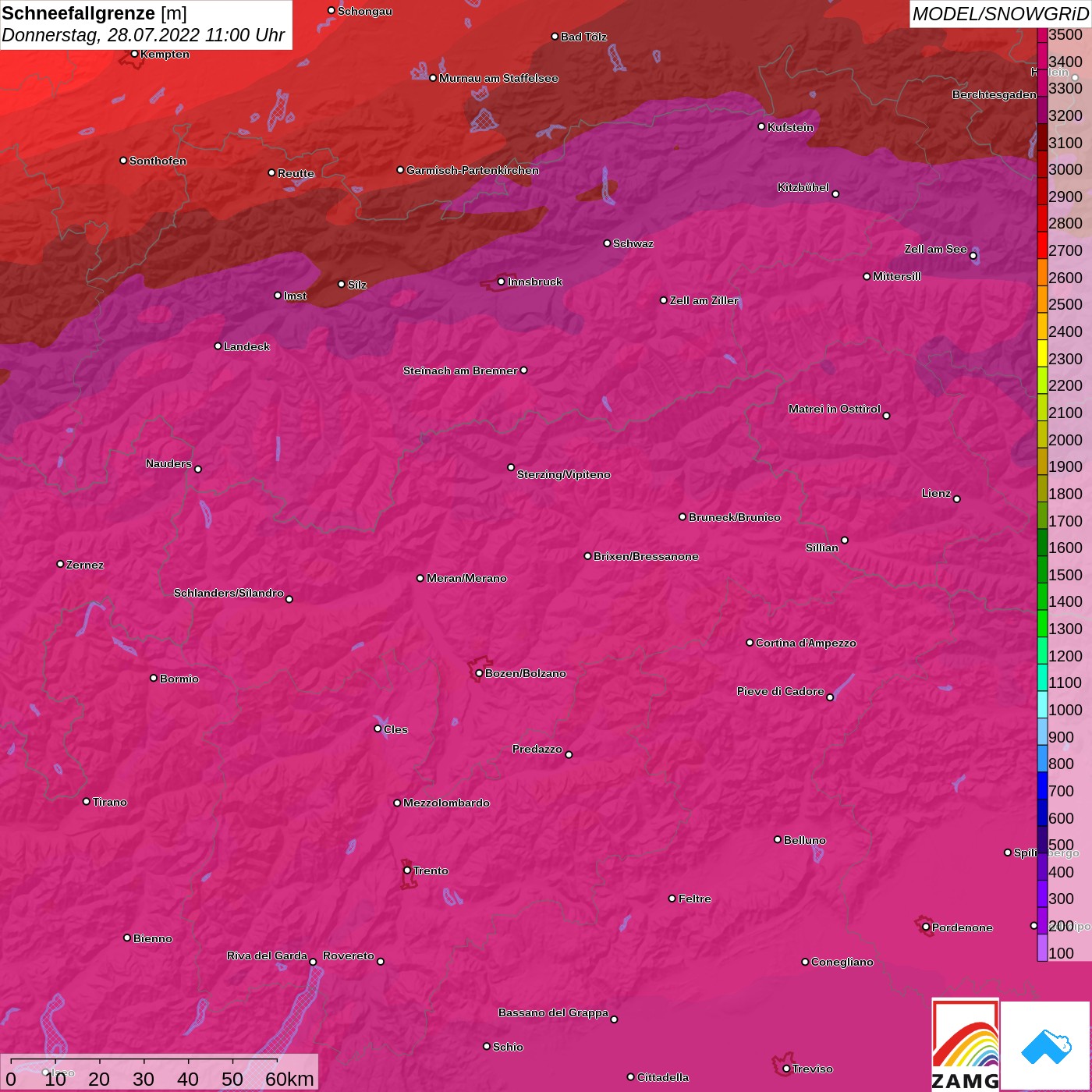
Task: Click the Kempten marker dot
Action: (x=134, y=54)
